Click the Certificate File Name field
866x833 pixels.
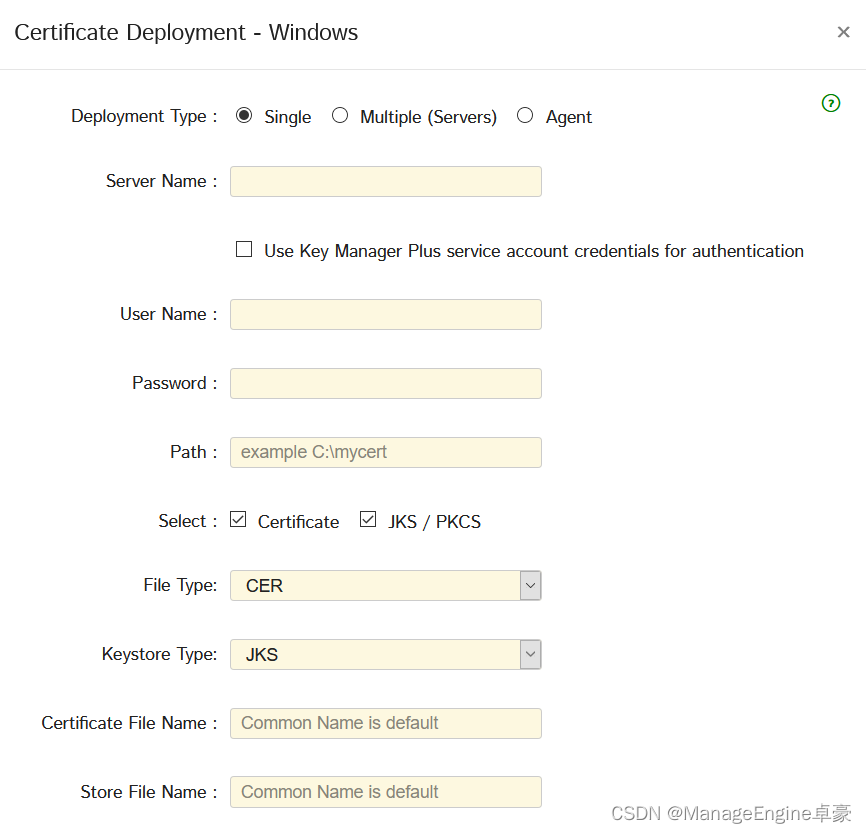click(x=386, y=723)
